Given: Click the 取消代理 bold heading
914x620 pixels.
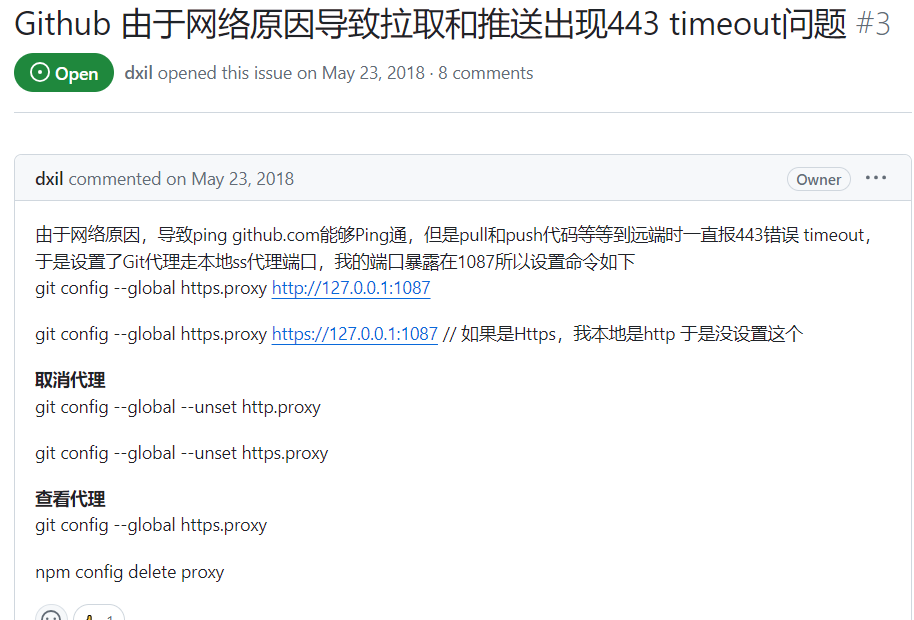Looking at the screenshot, I should (x=70, y=381).
